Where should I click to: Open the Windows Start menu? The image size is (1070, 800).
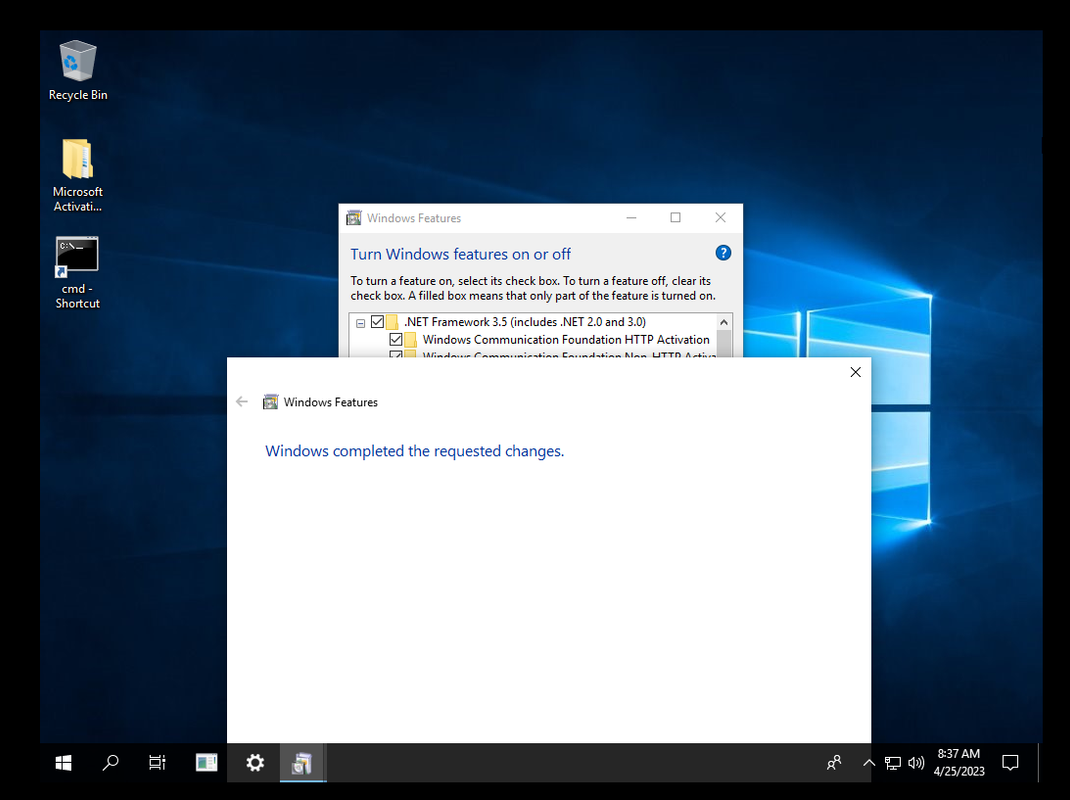[63, 762]
